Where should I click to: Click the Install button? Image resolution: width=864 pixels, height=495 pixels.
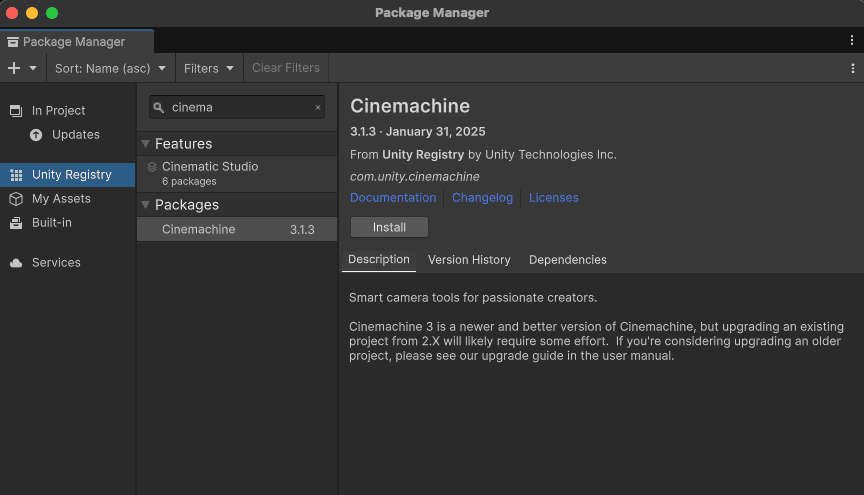(389, 227)
